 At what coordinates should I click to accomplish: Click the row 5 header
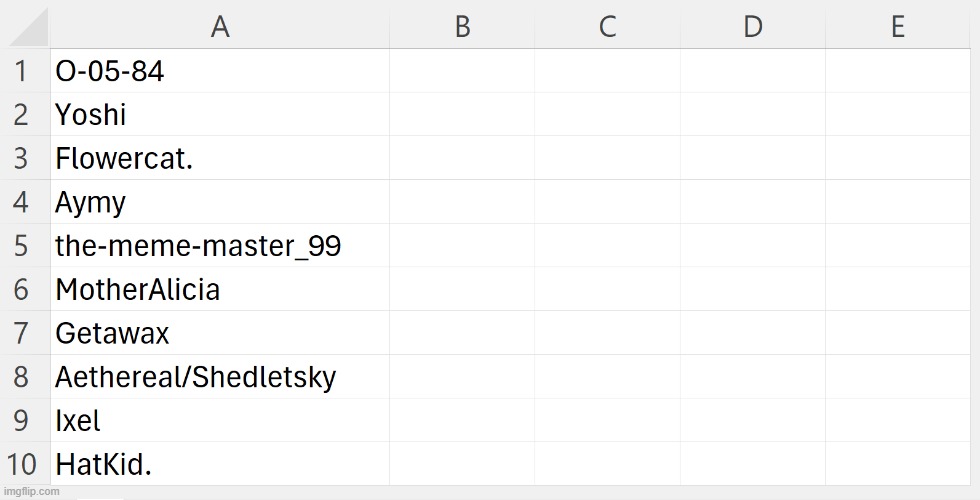pos(22,246)
